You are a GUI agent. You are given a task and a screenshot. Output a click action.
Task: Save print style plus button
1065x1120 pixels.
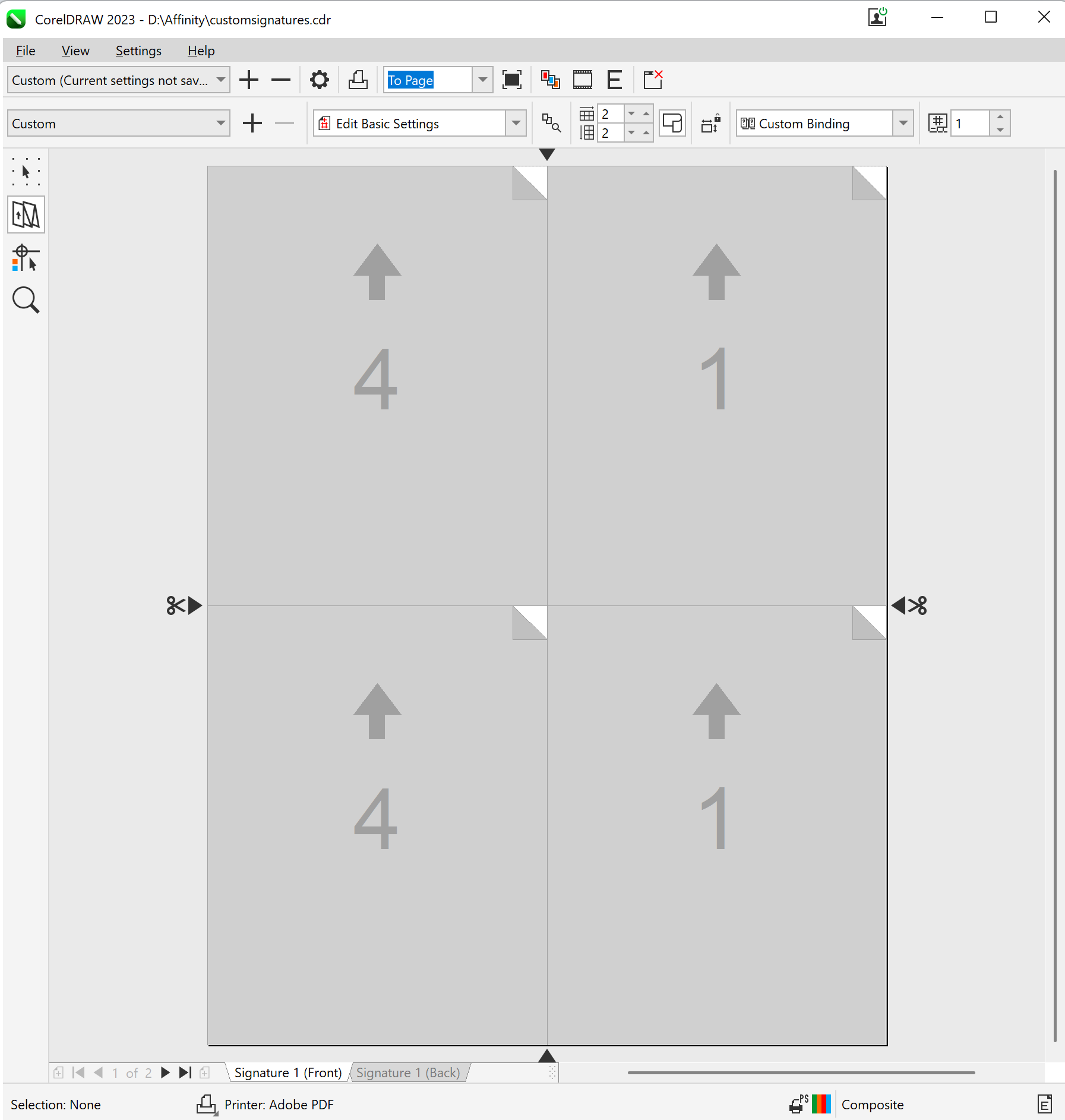249,80
